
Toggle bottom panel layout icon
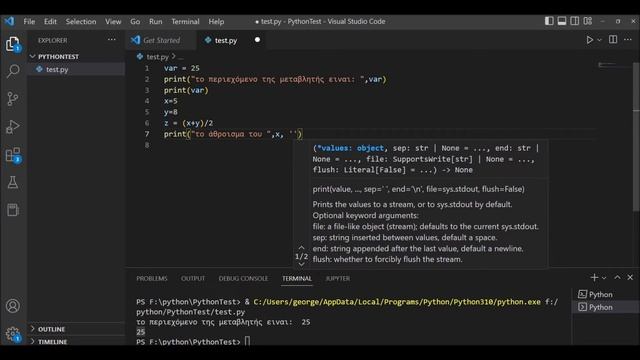[x=562, y=21]
